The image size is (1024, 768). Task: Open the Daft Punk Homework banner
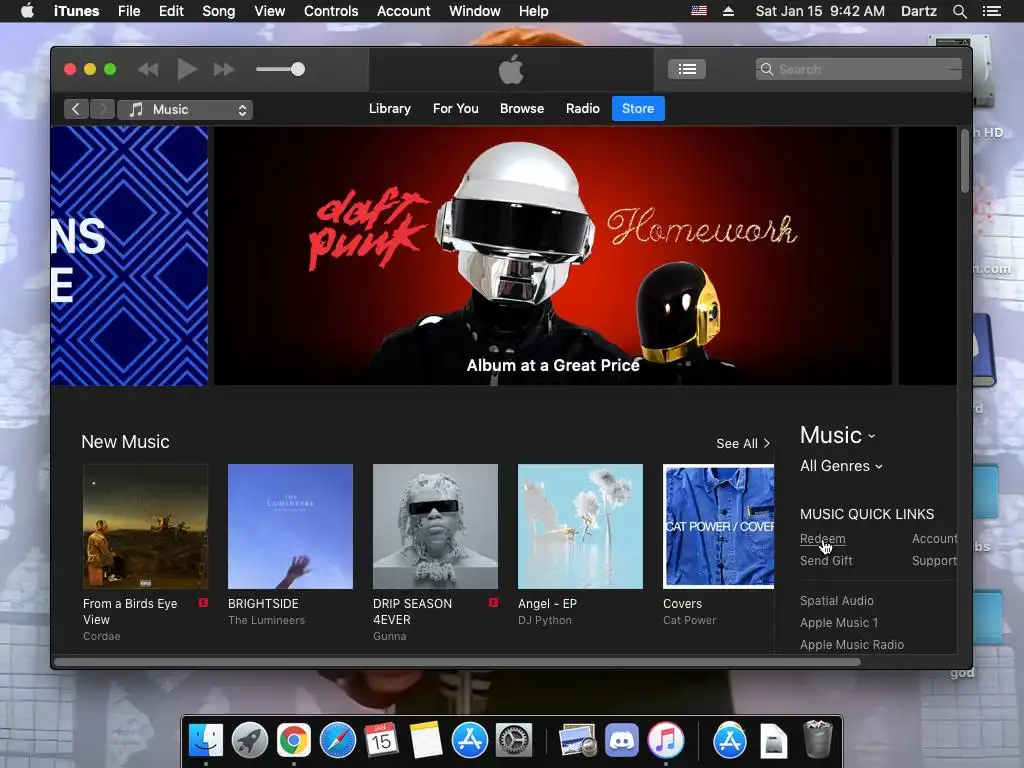[x=552, y=255]
